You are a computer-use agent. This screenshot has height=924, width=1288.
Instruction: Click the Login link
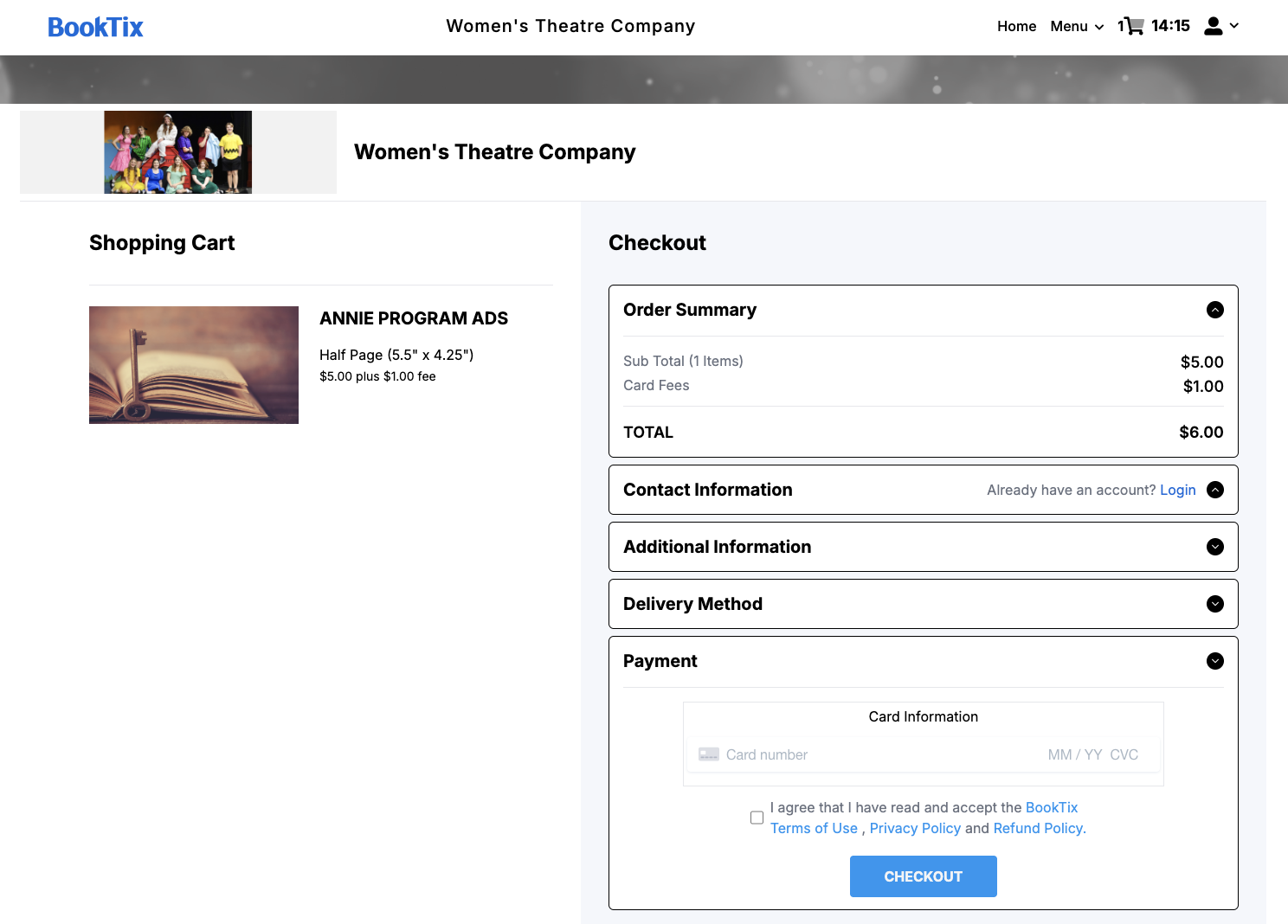coord(1177,490)
